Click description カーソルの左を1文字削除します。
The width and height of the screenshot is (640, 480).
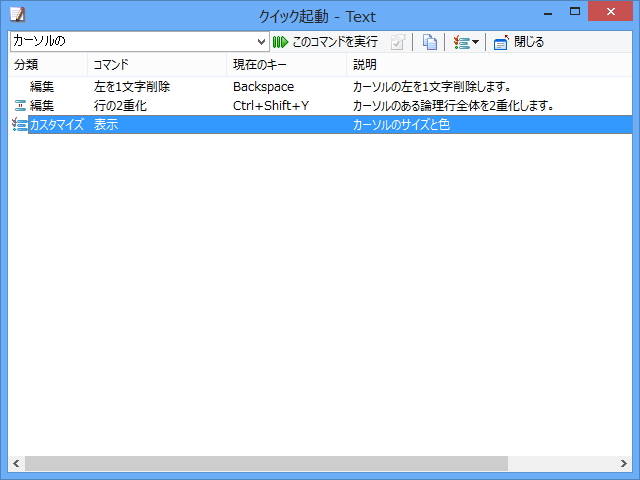pyautogui.click(x=432, y=87)
